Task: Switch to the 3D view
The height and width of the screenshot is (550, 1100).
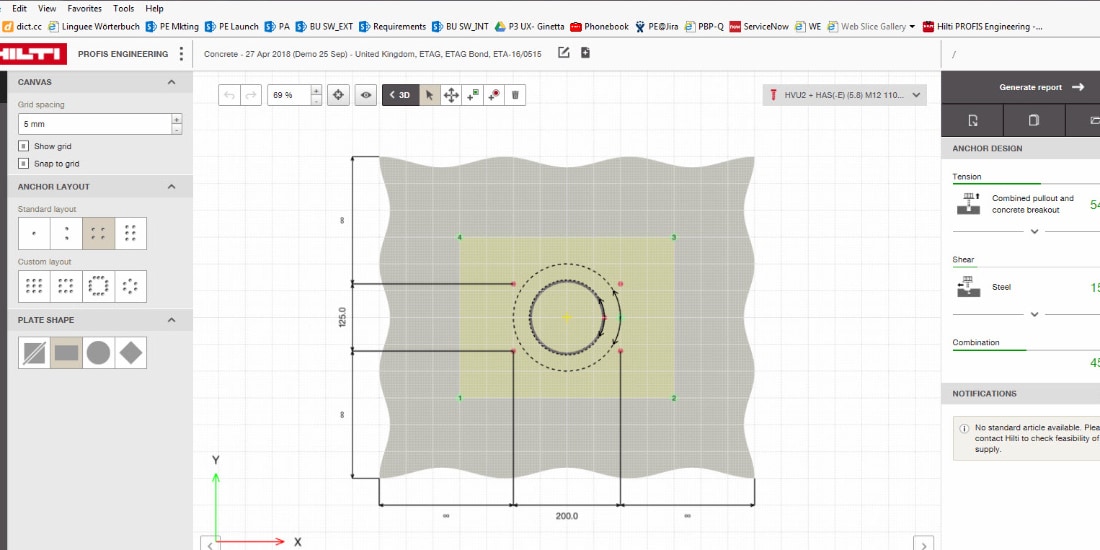Action: click(400, 95)
